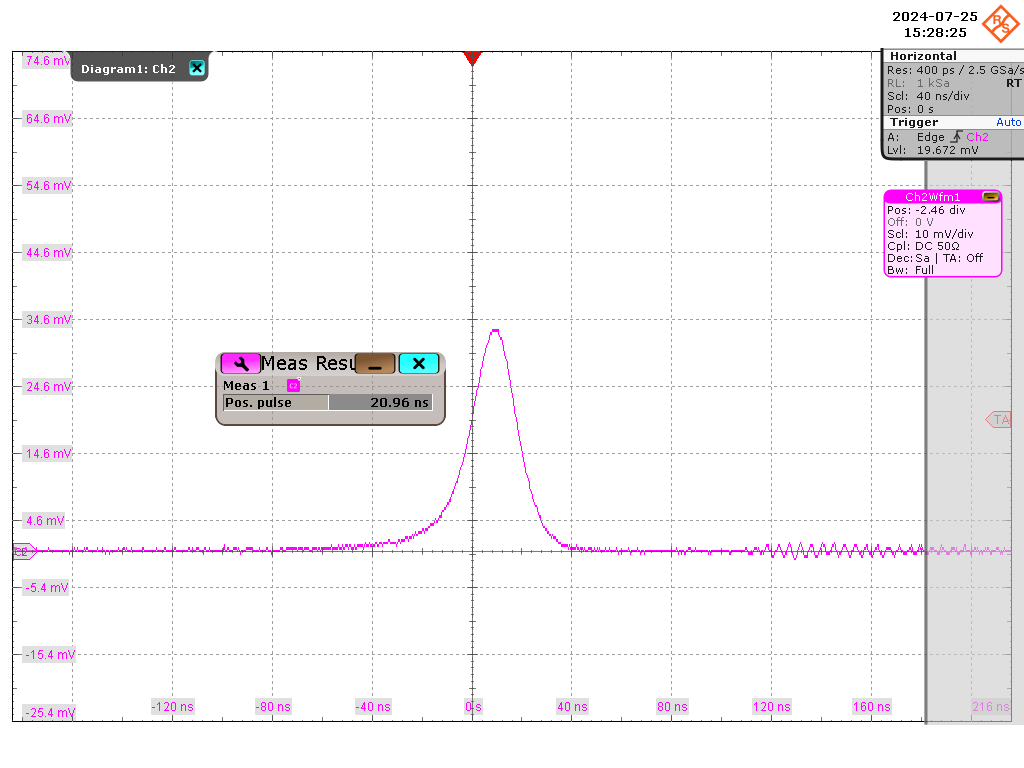Click the Rohde & Schwarz logo

click(x=1000, y=24)
